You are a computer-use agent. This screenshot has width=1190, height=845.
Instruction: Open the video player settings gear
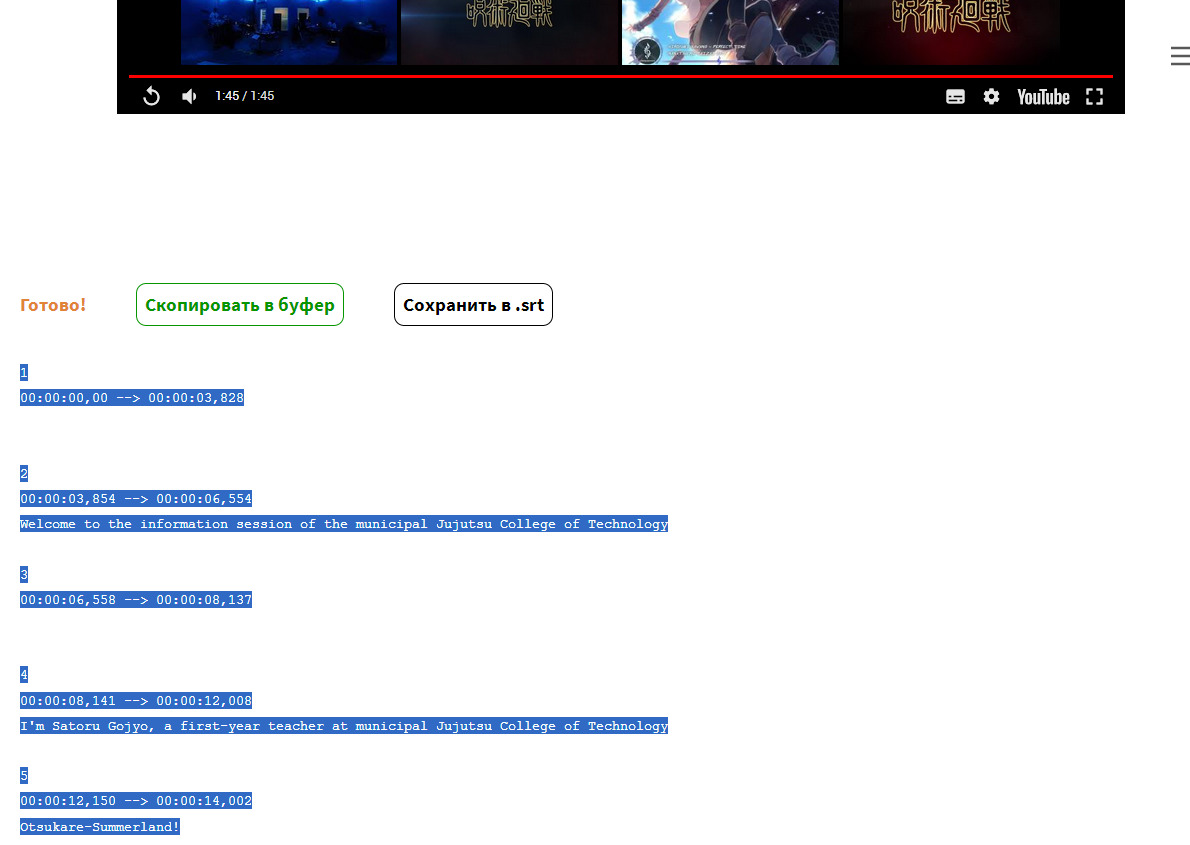click(991, 97)
